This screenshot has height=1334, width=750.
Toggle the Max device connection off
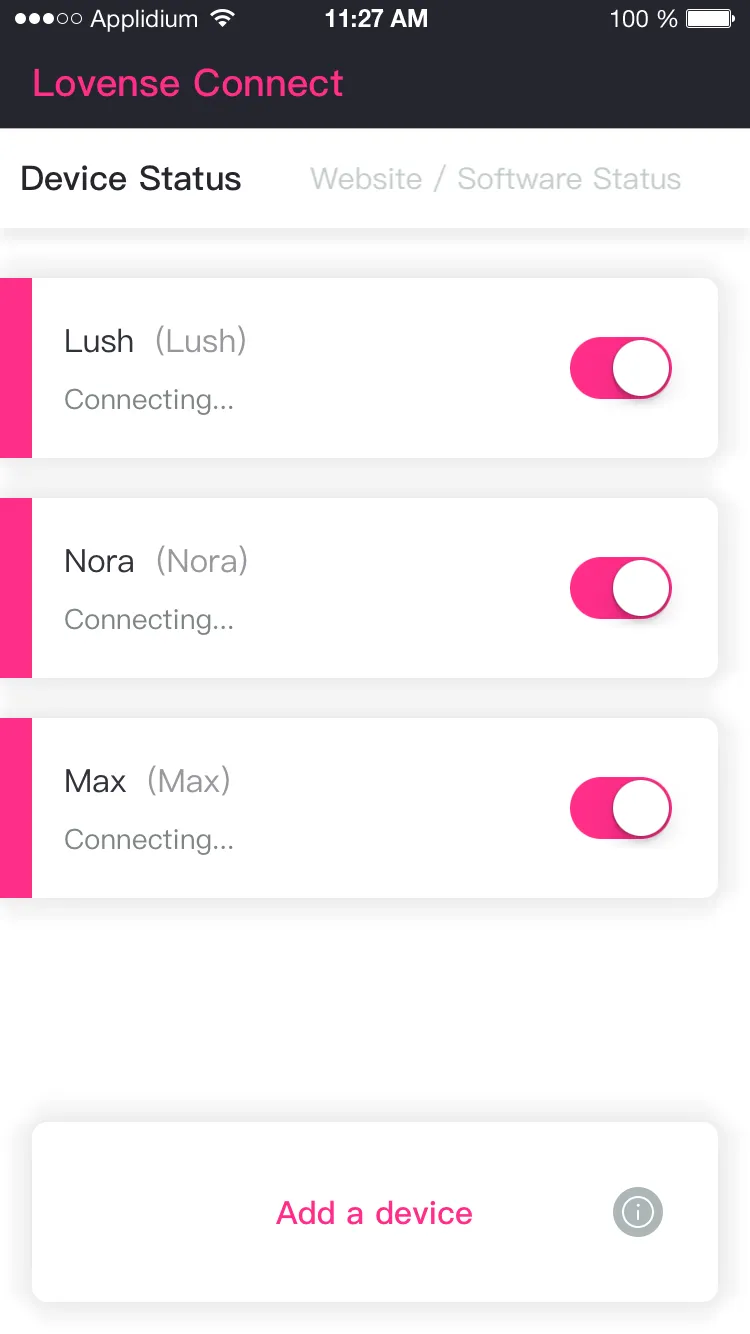[620, 808]
